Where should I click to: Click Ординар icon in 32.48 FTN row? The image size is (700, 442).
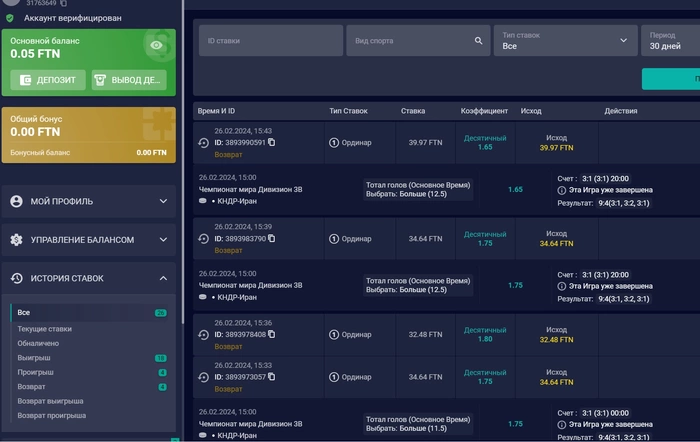coord(333,334)
